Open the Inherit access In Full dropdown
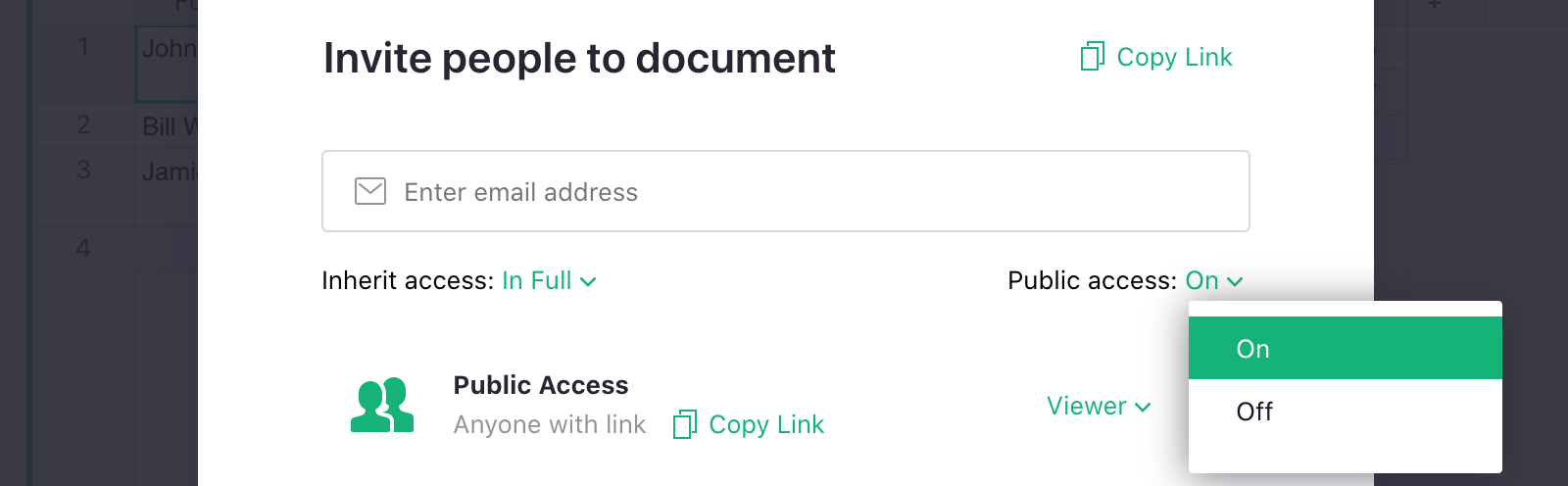The width and height of the screenshot is (1568, 486). 548,281
